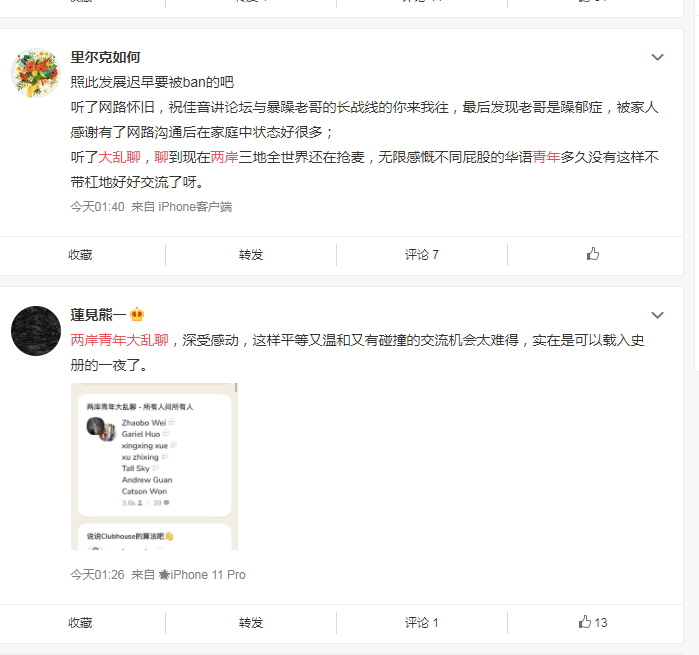Click 转发 under 里尔克如何's post
Viewport: 699px width, 655px height.
251,255
